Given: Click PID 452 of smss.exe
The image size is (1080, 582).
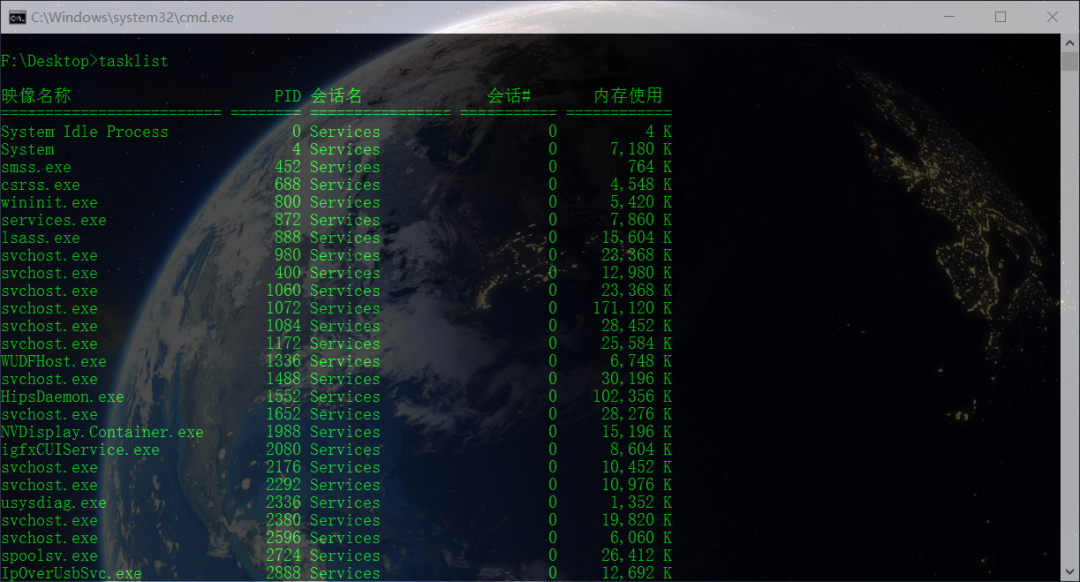Looking at the screenshot, I should [288, 167].
